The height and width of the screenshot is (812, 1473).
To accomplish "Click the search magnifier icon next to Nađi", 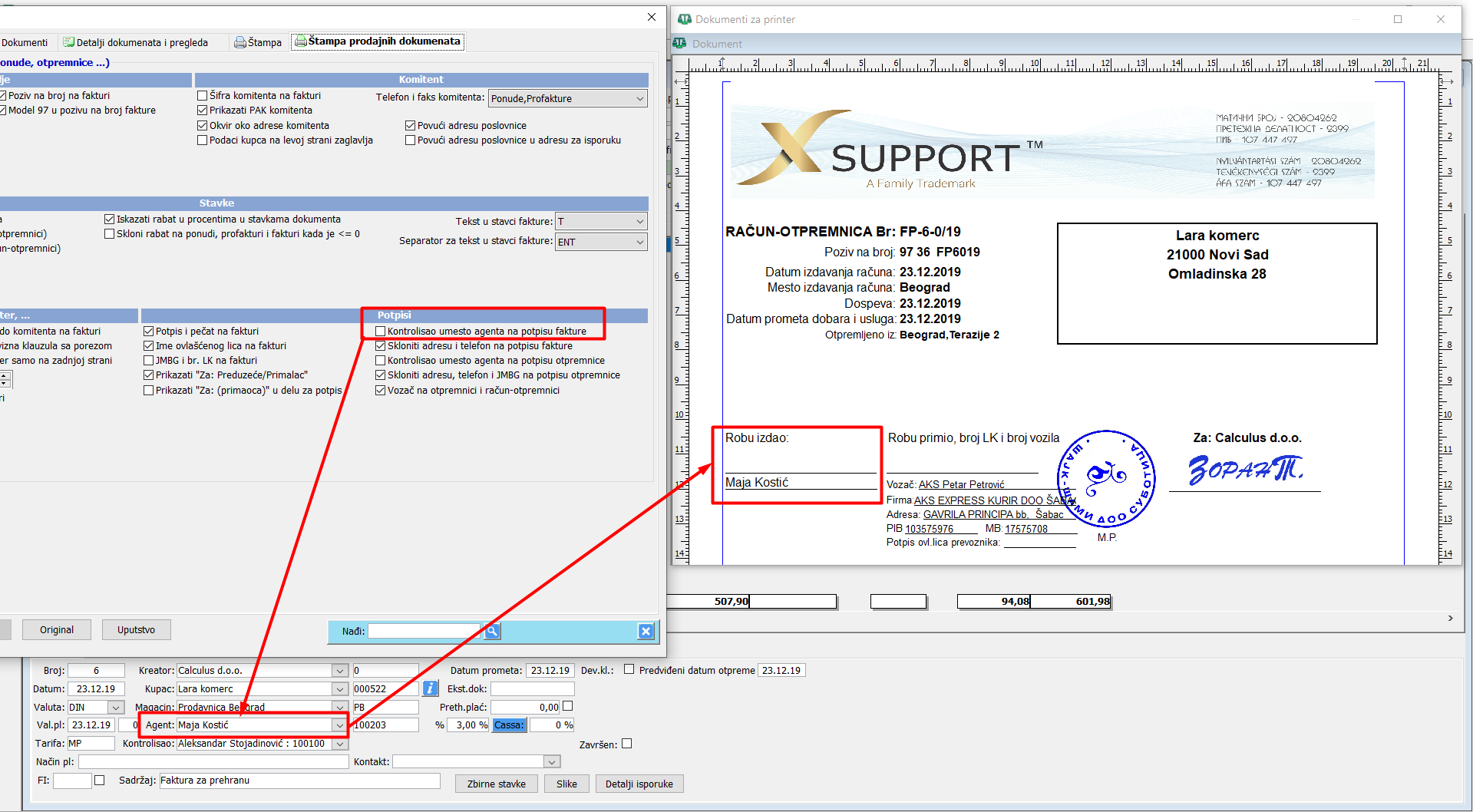I will click(x=492, y=631).
